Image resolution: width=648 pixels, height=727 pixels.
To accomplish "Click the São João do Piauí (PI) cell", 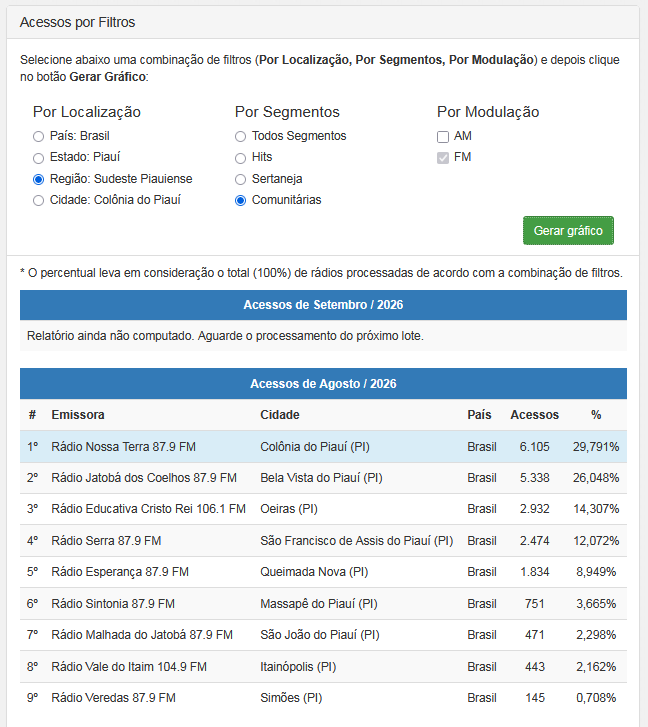I will click(x=320, y=635).
